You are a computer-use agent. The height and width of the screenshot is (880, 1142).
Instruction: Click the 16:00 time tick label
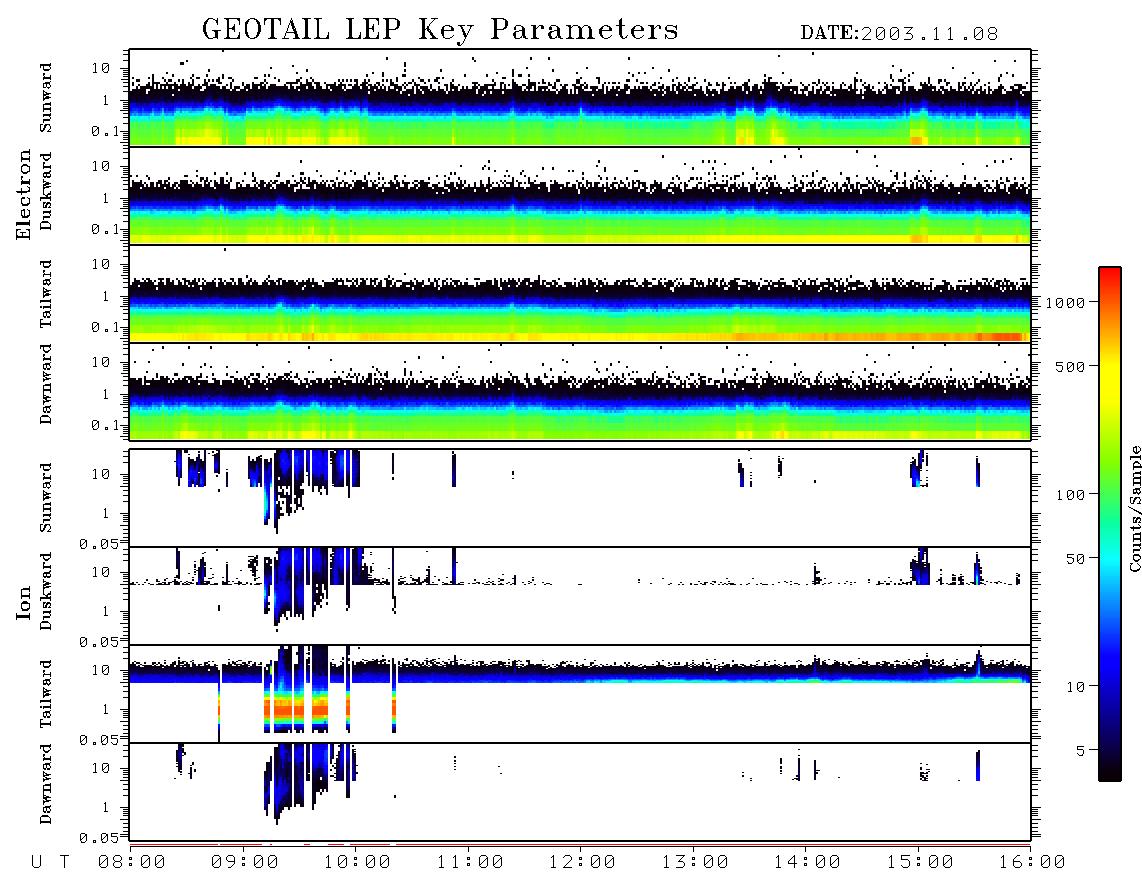pos(1032,863)
